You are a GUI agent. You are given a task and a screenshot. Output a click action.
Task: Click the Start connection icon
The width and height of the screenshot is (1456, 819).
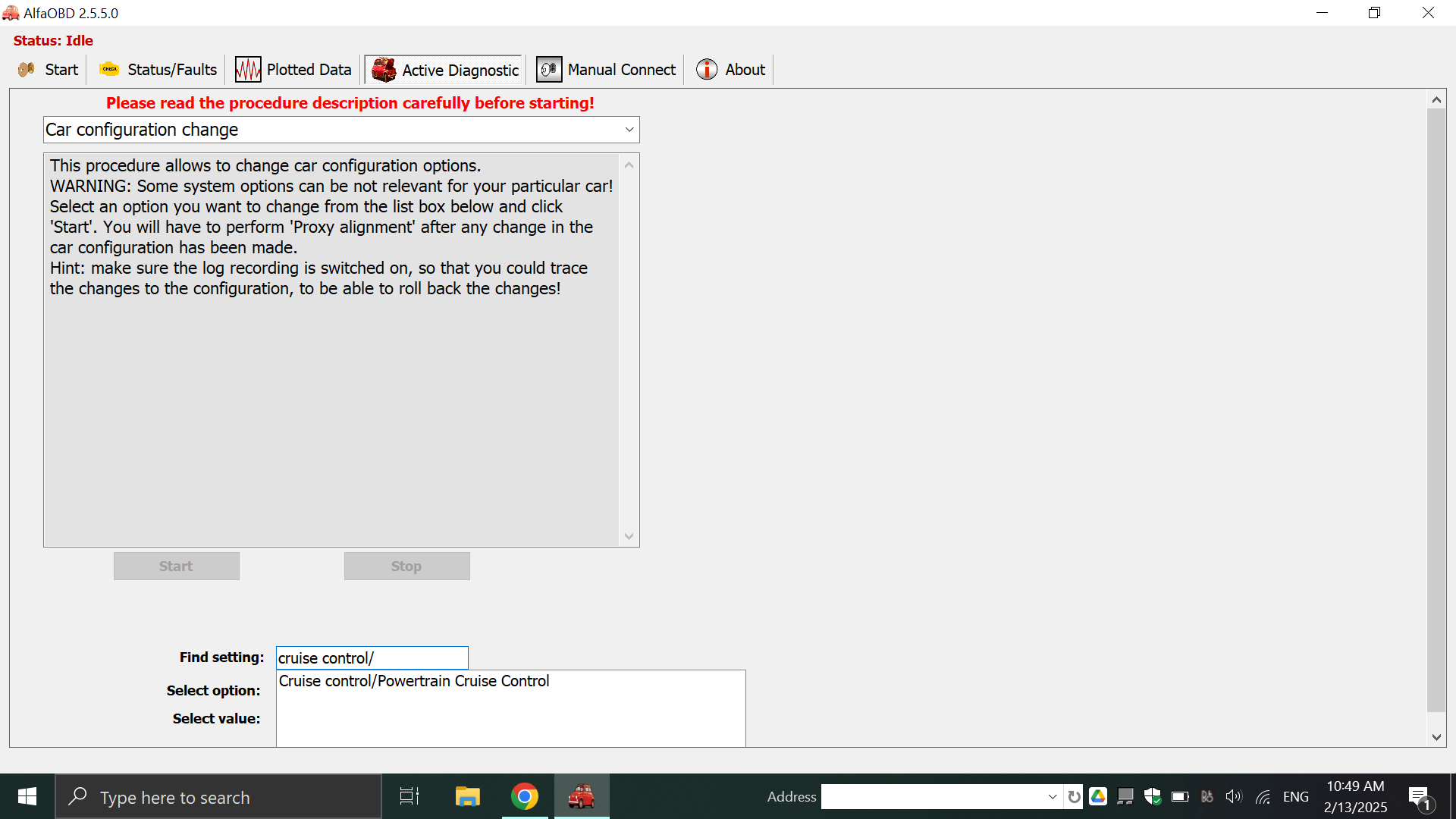click(27, 70)
